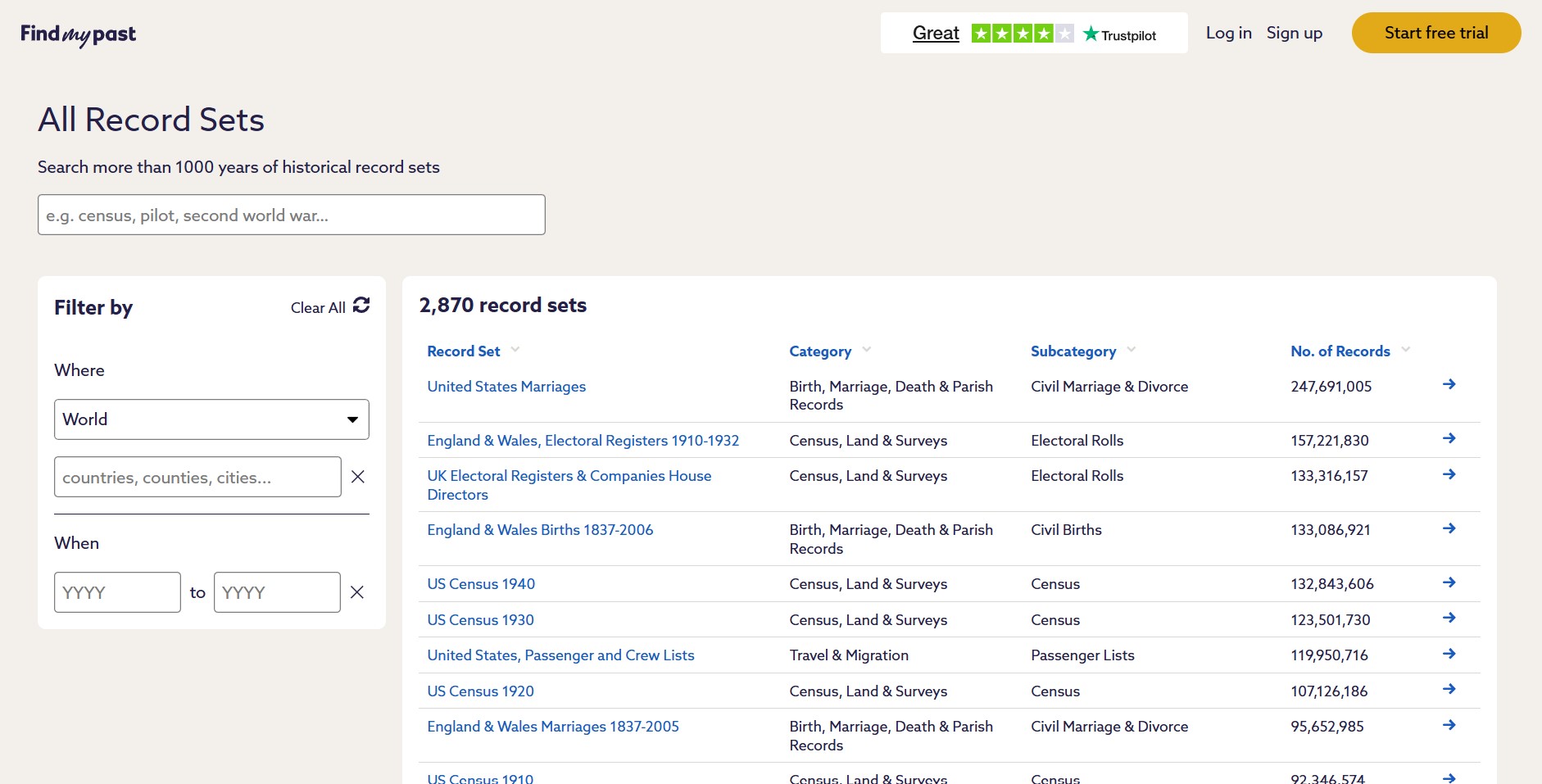Expand the Subcategory column filter
The height and width of the screenshot is (784, 1542).
tap(1132, 350)
